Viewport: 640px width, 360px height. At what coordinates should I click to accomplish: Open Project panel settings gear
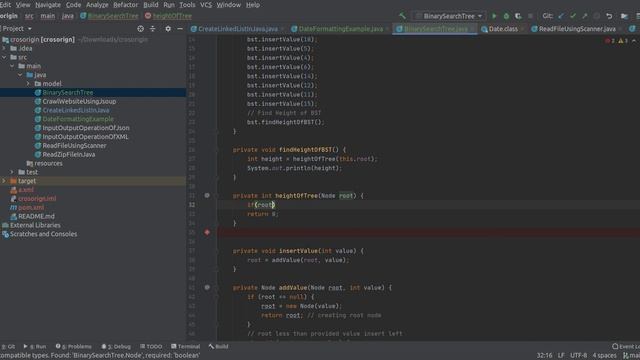coord(168,29)
